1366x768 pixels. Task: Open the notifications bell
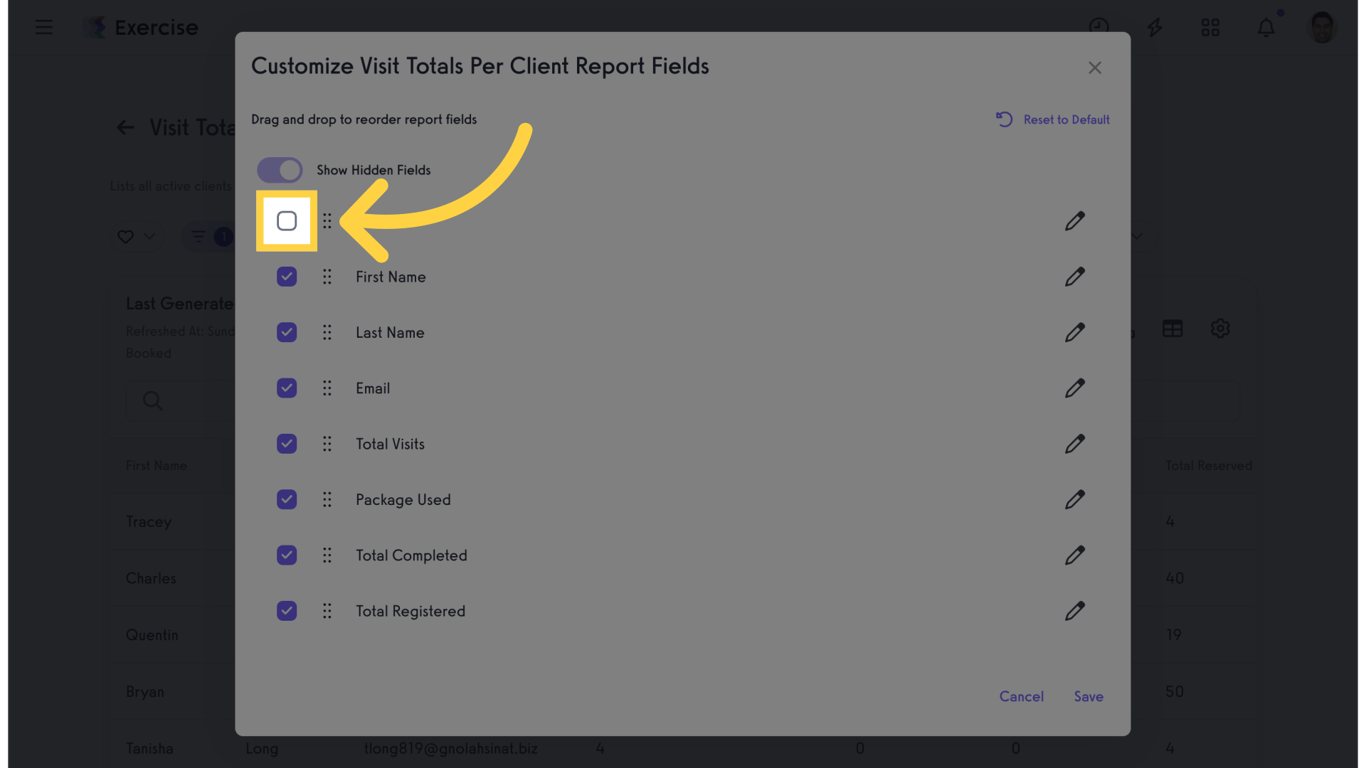1265,27
